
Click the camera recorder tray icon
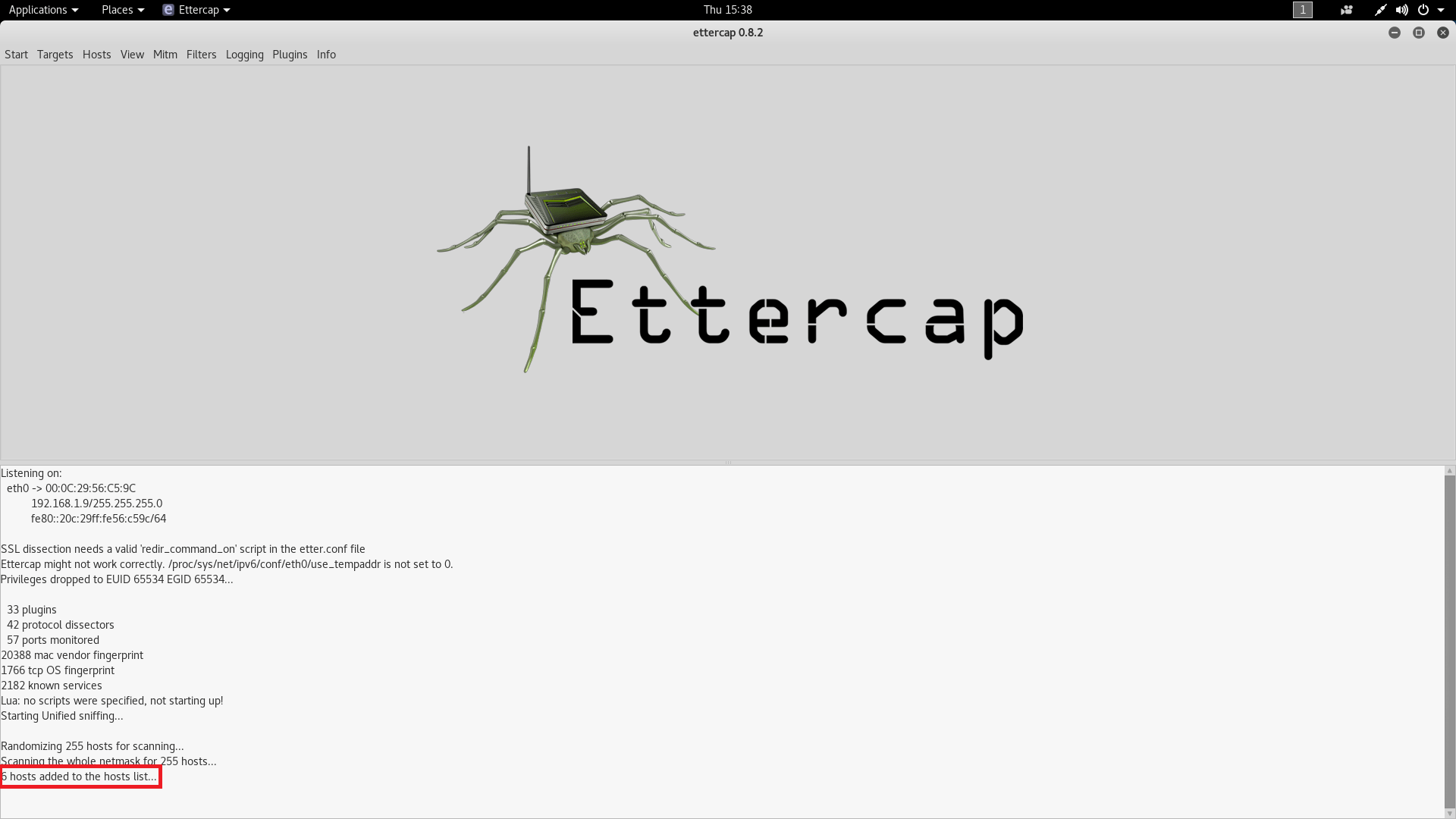coord(1346,10)
